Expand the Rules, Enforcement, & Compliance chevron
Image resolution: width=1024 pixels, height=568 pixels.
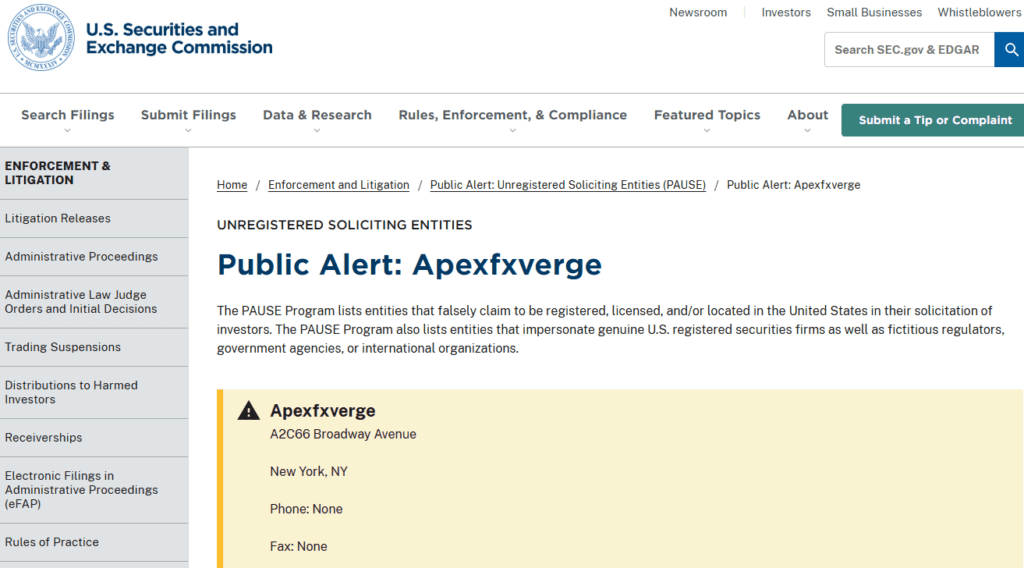513,131
